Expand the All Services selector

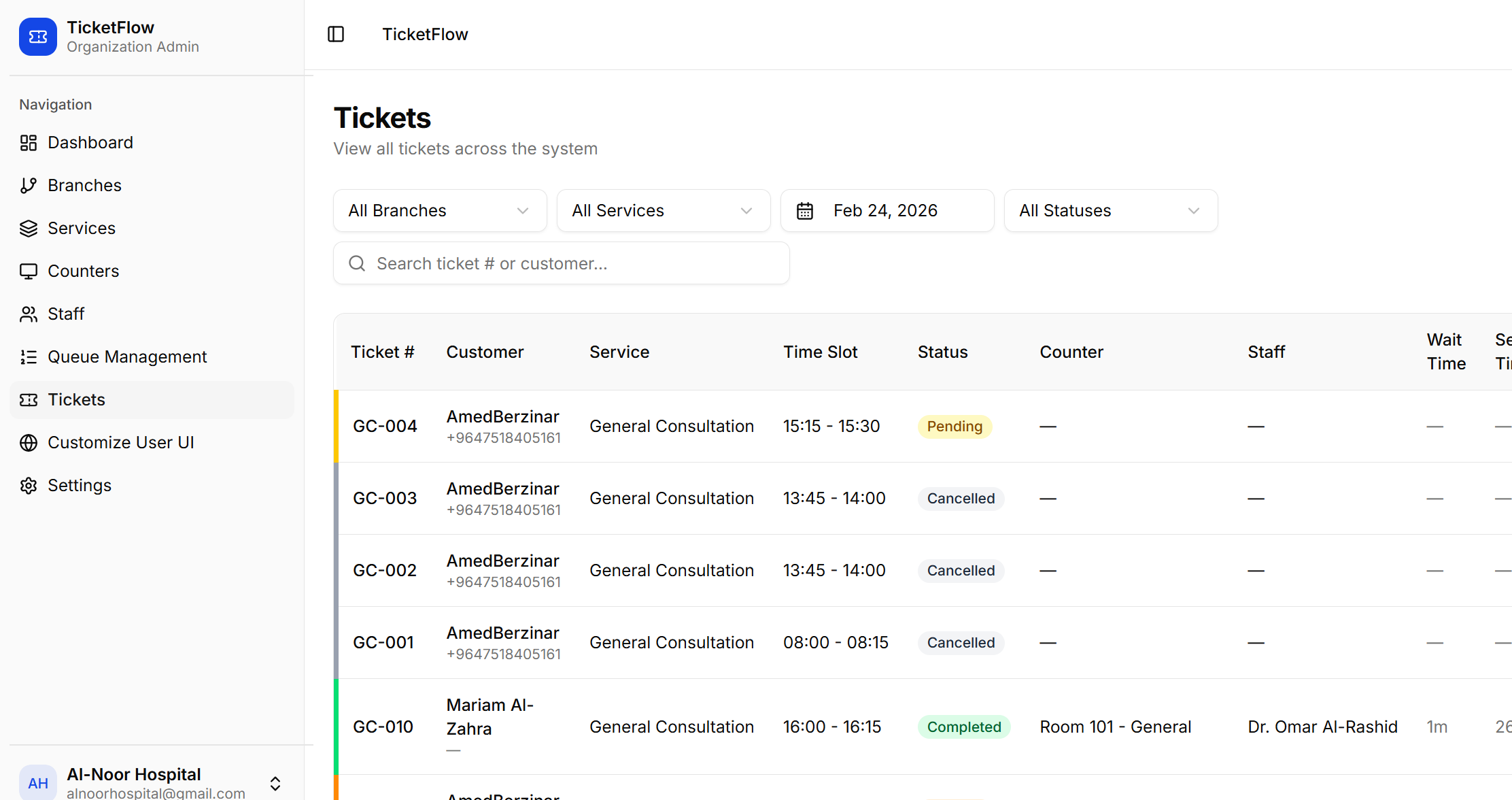663,210
